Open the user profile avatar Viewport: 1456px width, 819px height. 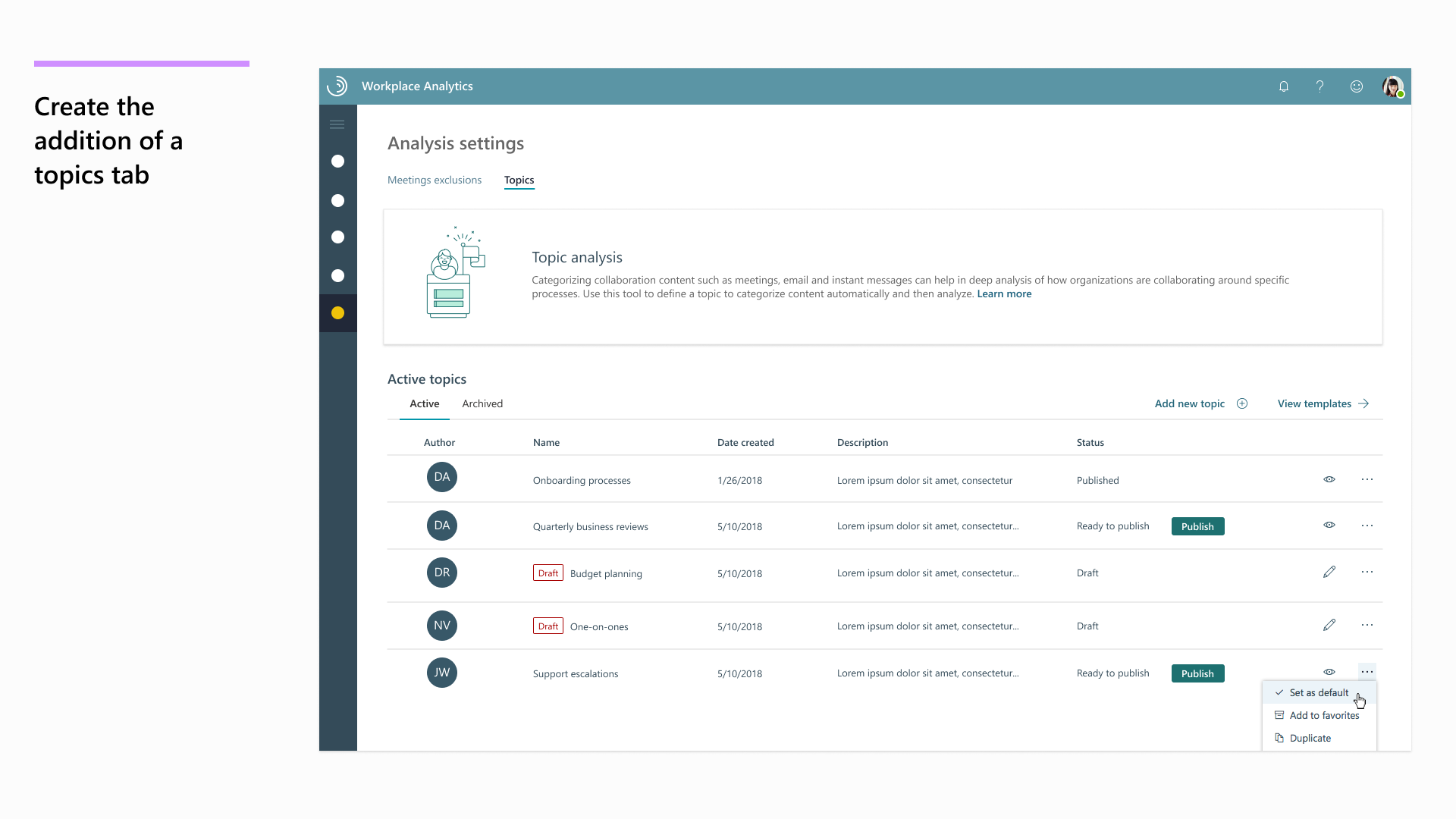[x=1392, y=86]
